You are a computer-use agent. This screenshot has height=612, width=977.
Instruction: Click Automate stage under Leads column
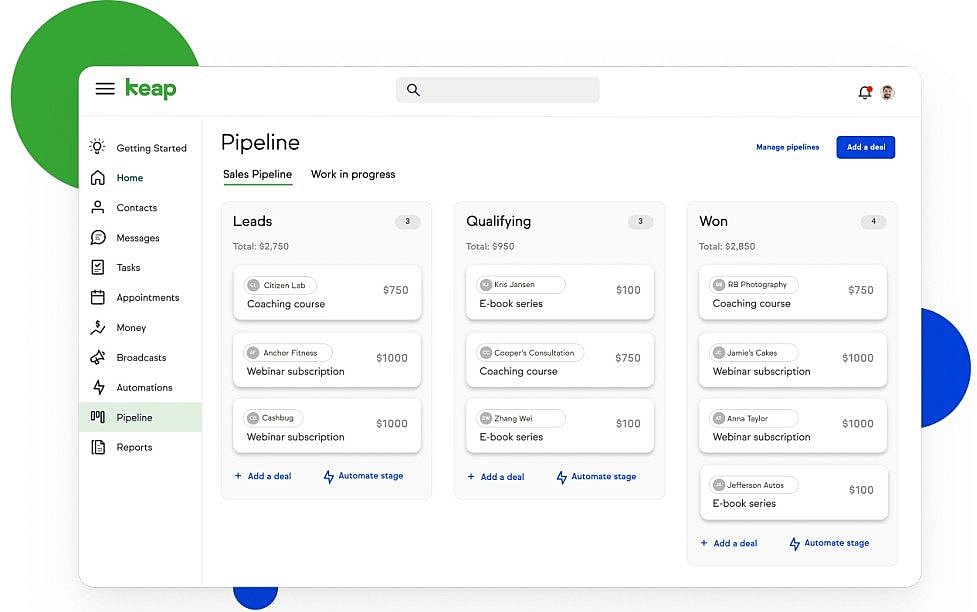coord(364,476)
